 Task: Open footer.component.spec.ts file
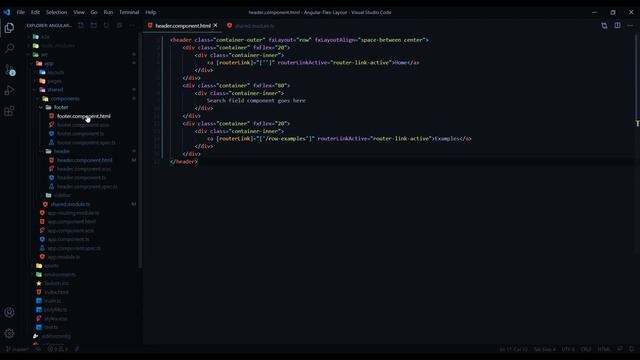click(86, 143)
